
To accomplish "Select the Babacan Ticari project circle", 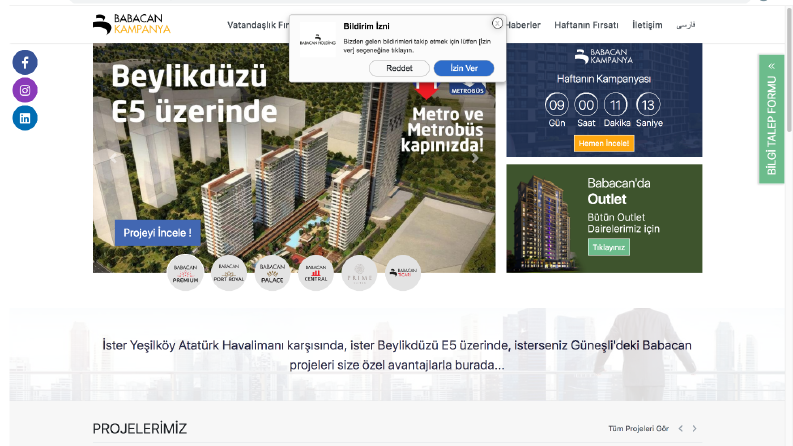I will pos(403,273).
